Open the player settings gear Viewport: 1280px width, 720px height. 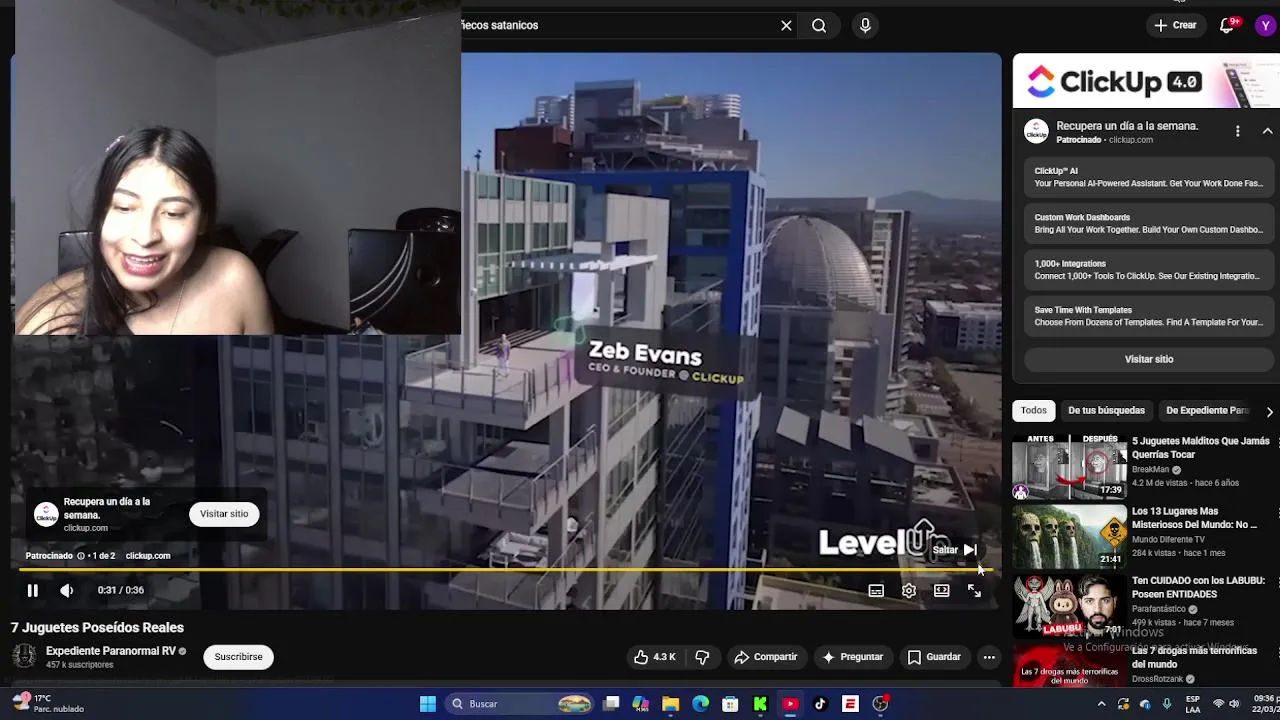tap(909, 591)
